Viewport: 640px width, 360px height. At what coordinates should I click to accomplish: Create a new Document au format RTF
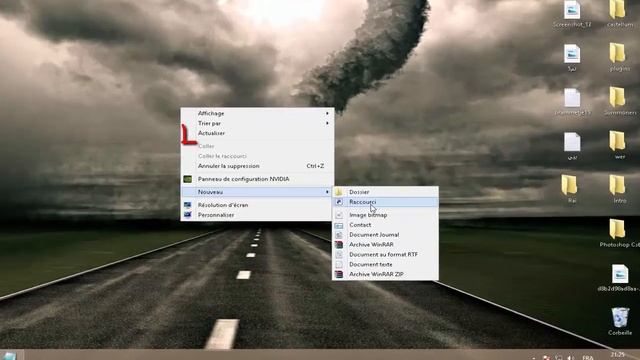coord(385,254)
